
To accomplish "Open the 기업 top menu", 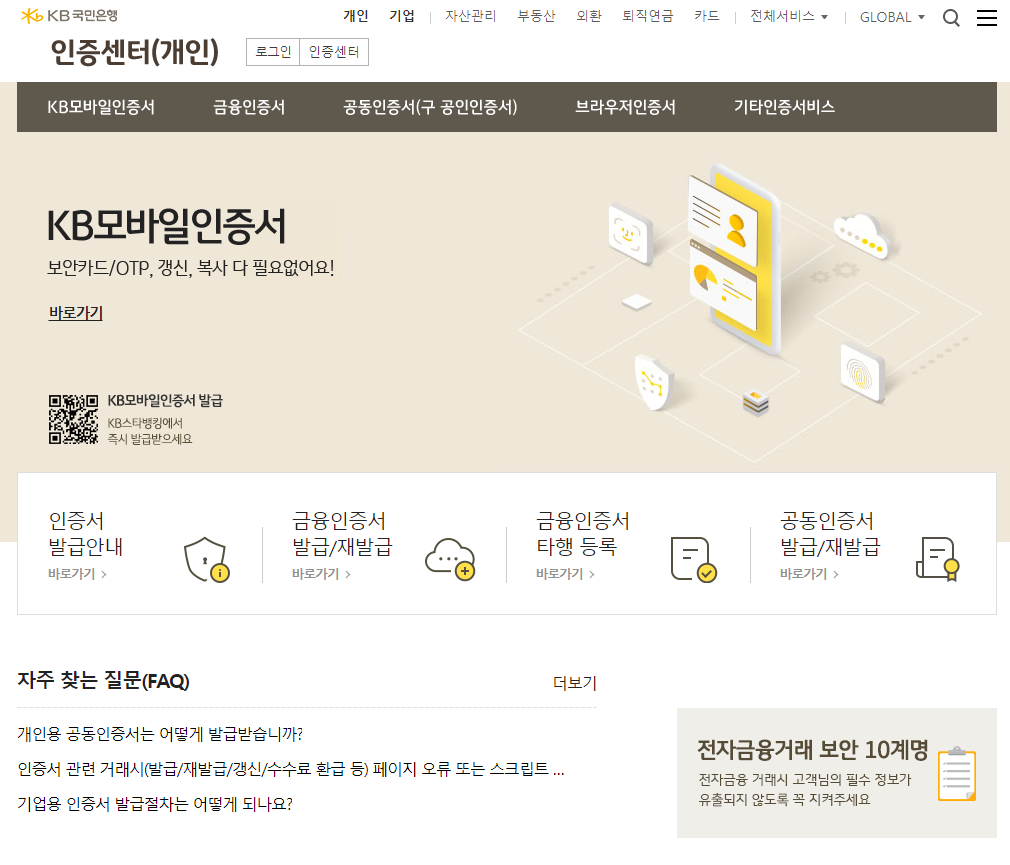I will (x=402, y=16).
